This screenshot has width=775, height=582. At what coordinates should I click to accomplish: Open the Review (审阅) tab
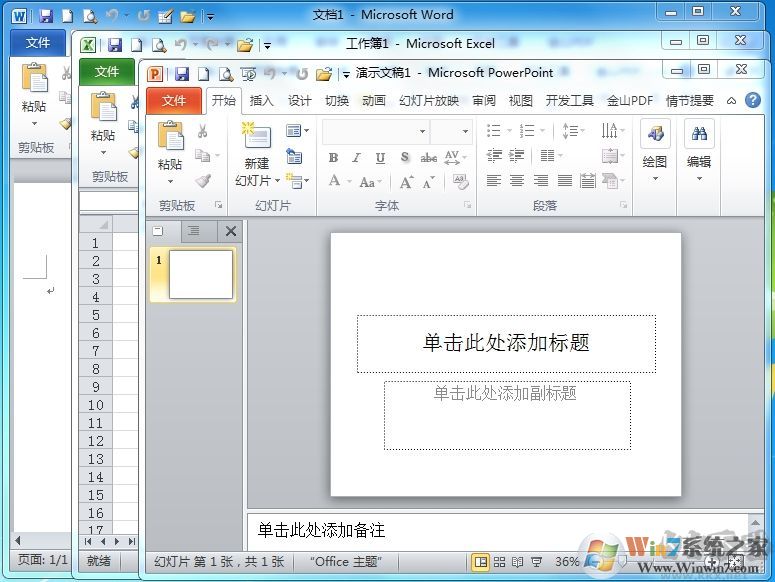pos(484,101)
